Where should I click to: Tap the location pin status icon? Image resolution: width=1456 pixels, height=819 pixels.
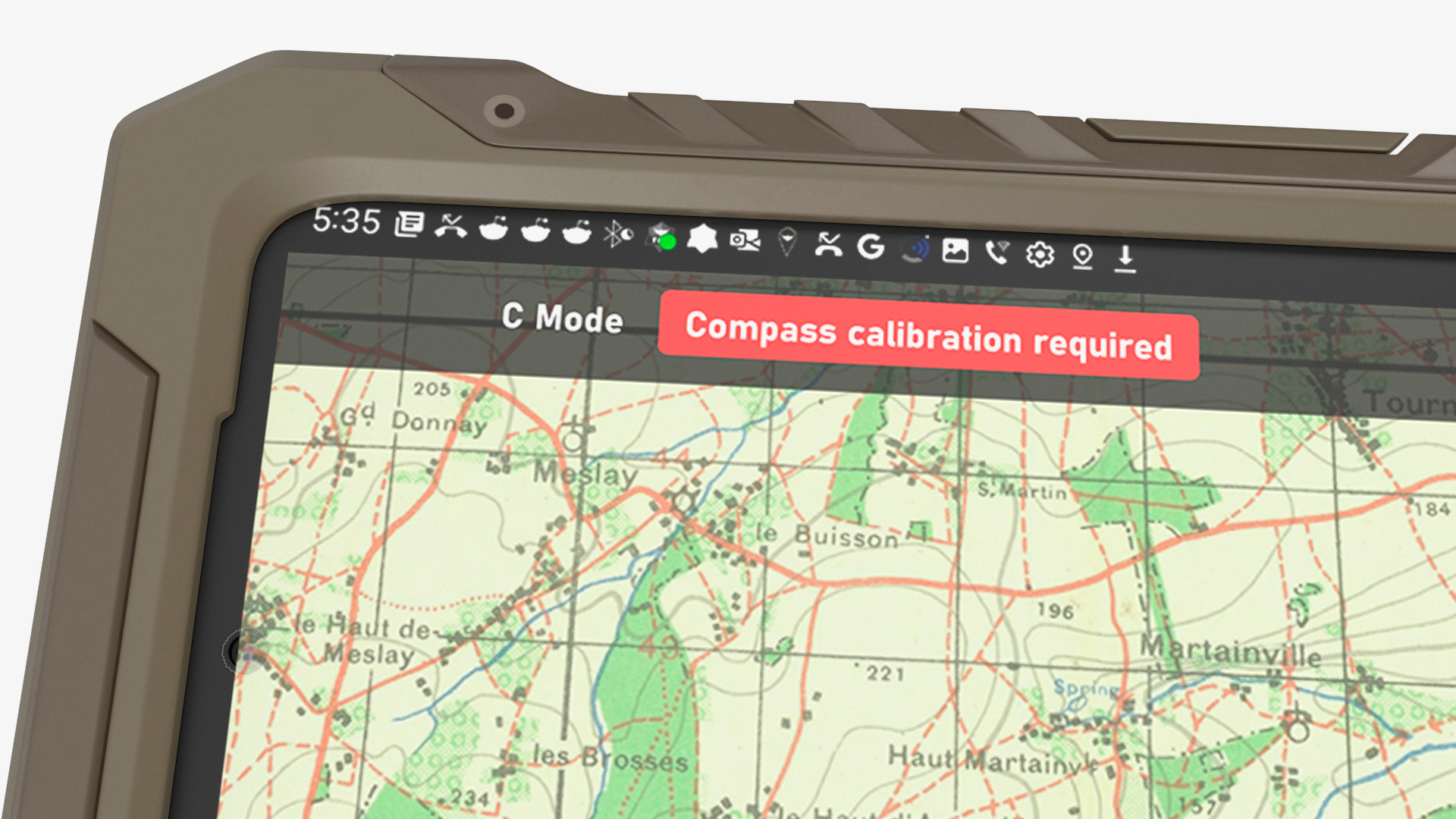(1083, 256)
